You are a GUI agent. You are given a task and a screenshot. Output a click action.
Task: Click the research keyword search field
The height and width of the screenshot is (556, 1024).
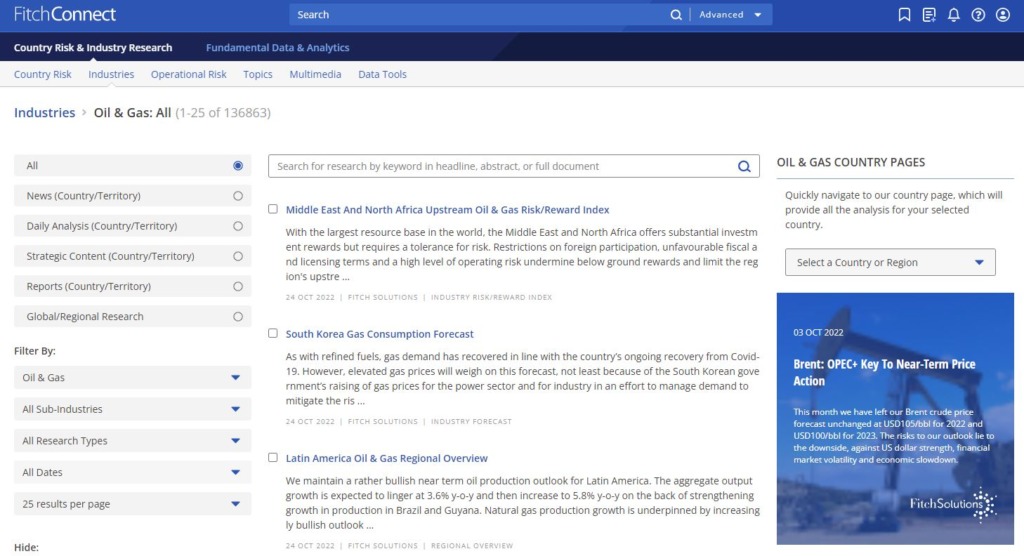coord(500,167)
